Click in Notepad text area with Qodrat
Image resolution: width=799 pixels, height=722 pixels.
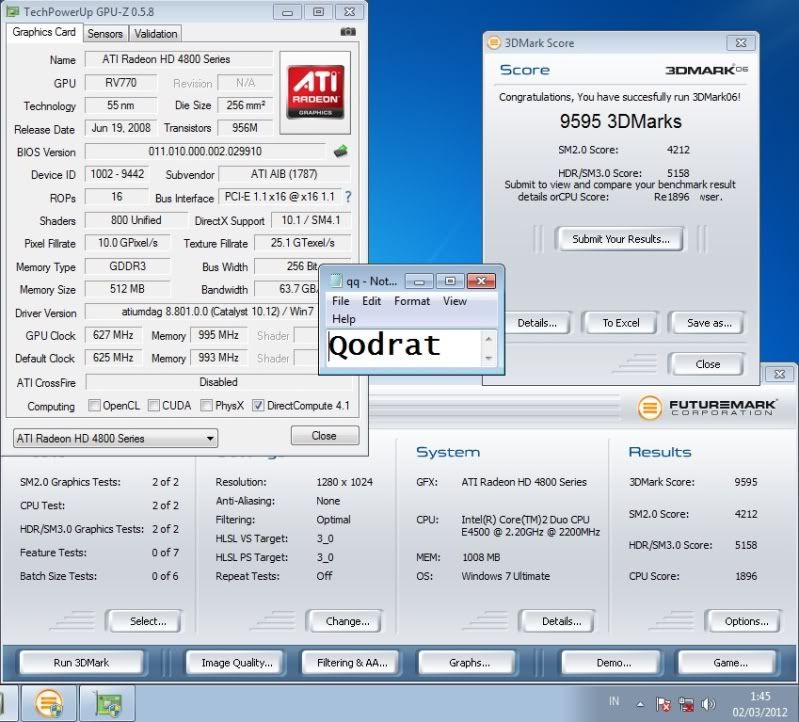tap(403, 347)
